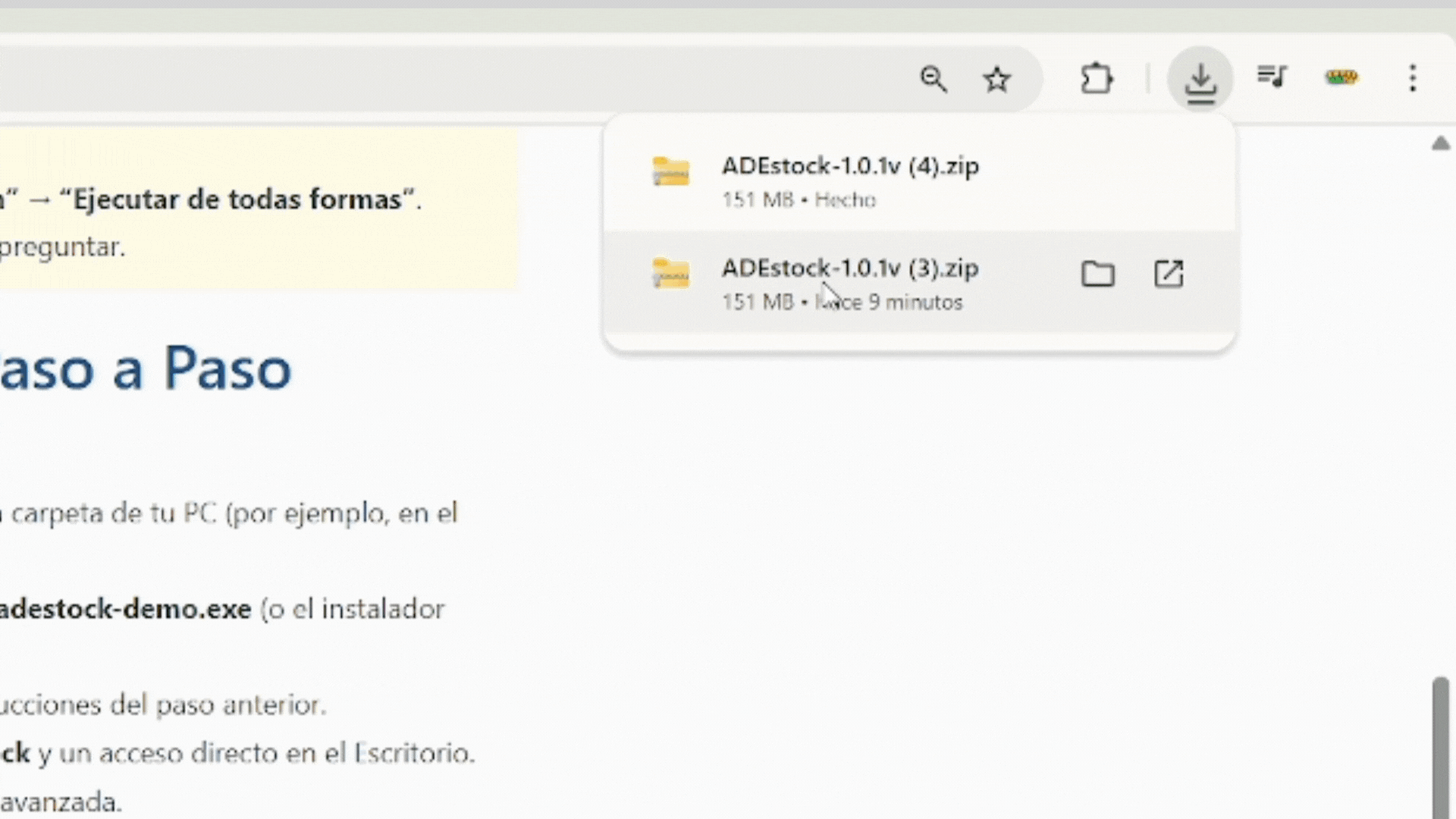The height and width of the screenshot is (819, 1456).
Task: Click the "acceso directo en el Escritorio" line
Action: coord(237,754)
